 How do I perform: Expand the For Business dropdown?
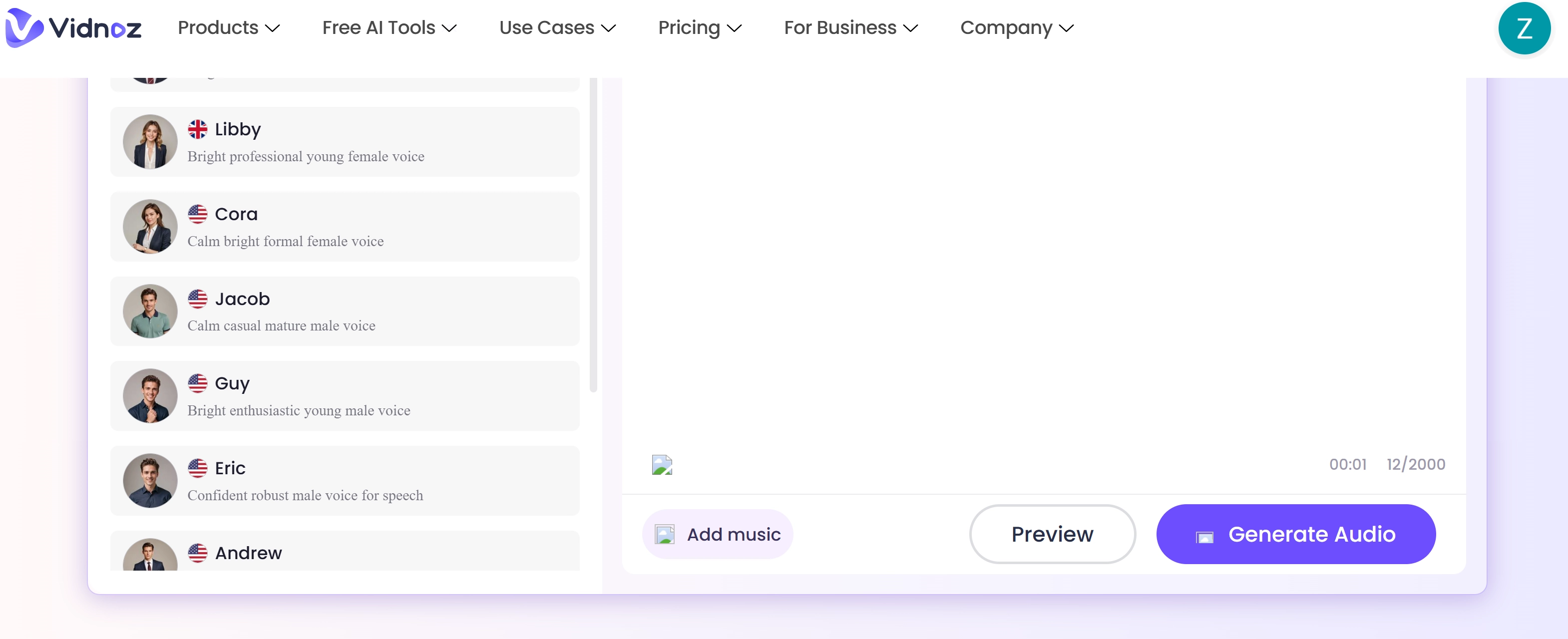click(x=850, y=27)
